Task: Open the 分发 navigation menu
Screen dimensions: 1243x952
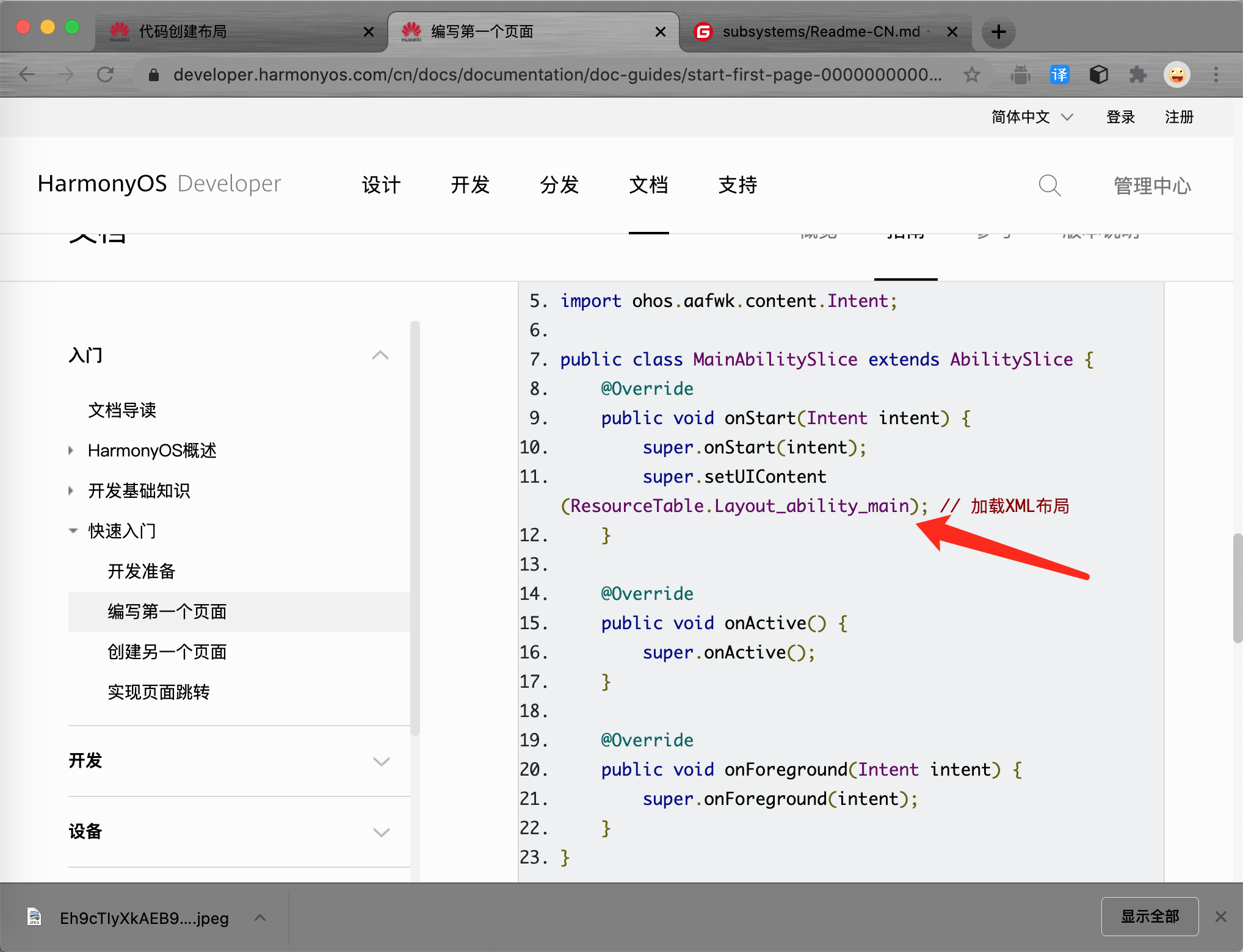Action: pyautogui.click(x=559, y=184)
